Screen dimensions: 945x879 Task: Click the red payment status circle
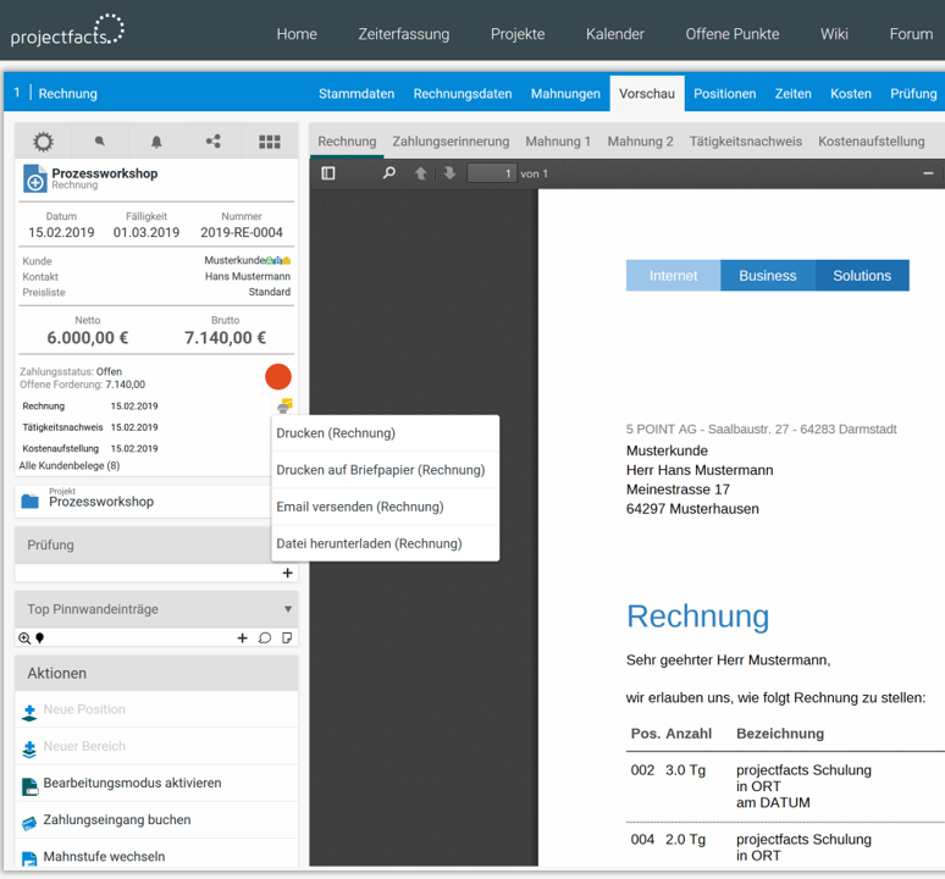click(278, 377)
